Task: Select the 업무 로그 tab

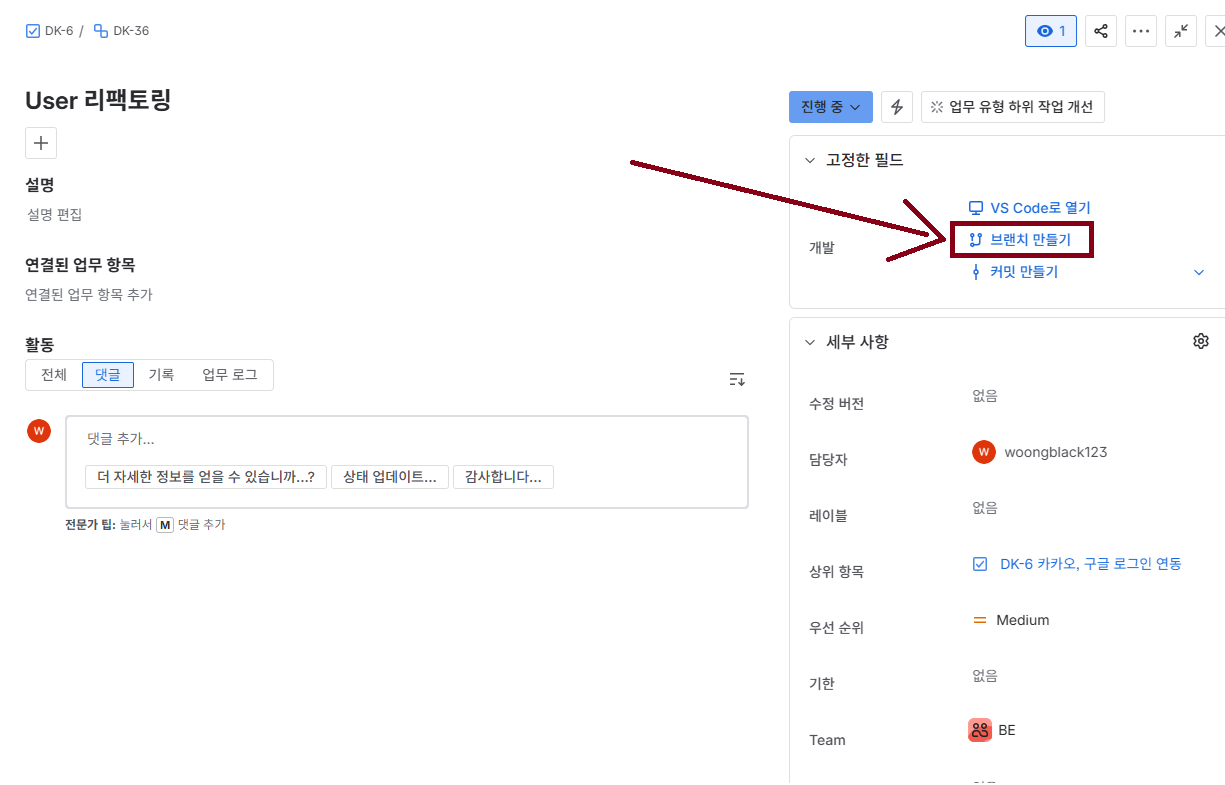Action: click(x=229, y=375)
